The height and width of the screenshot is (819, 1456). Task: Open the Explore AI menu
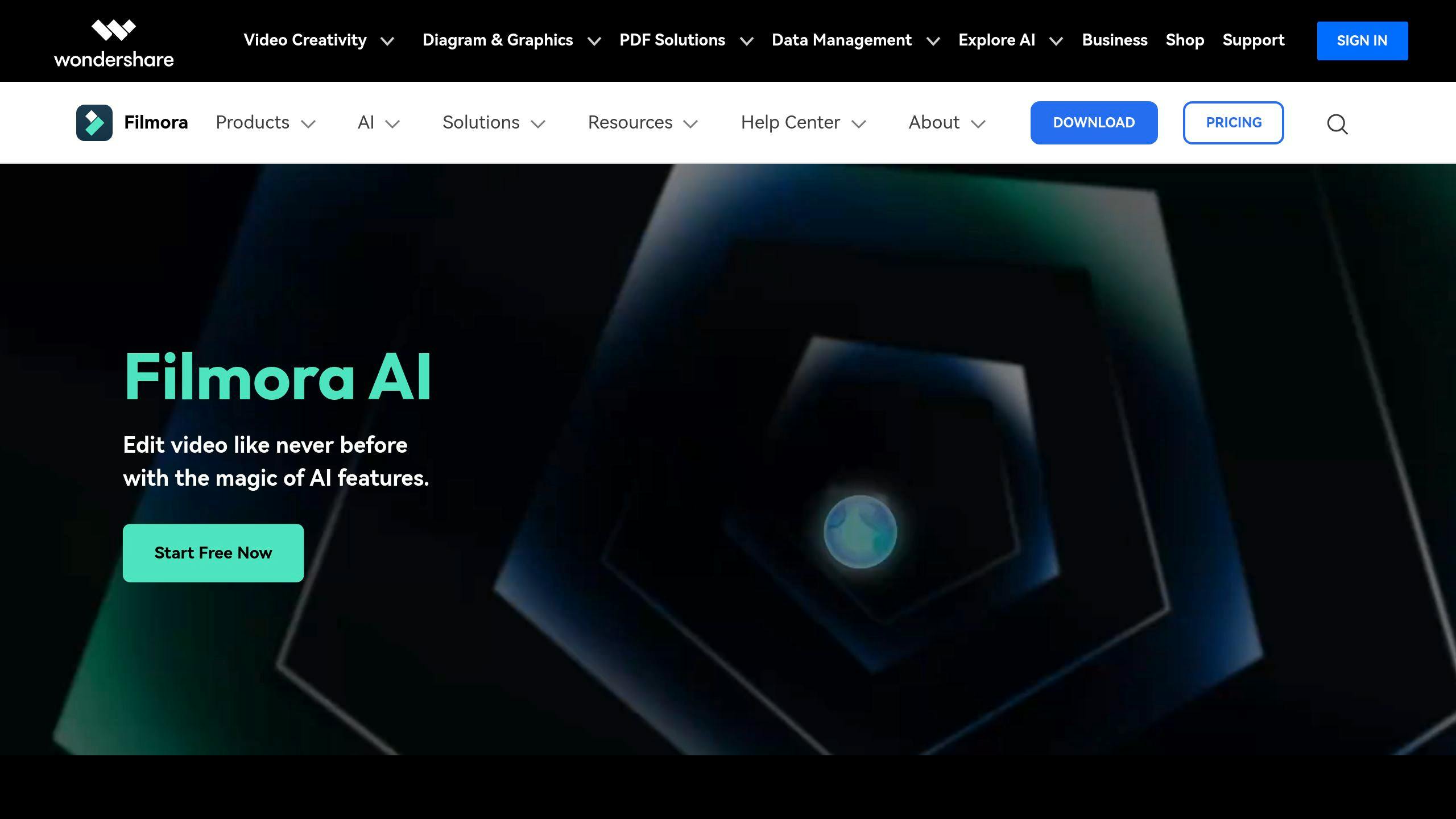coord(996,40)
